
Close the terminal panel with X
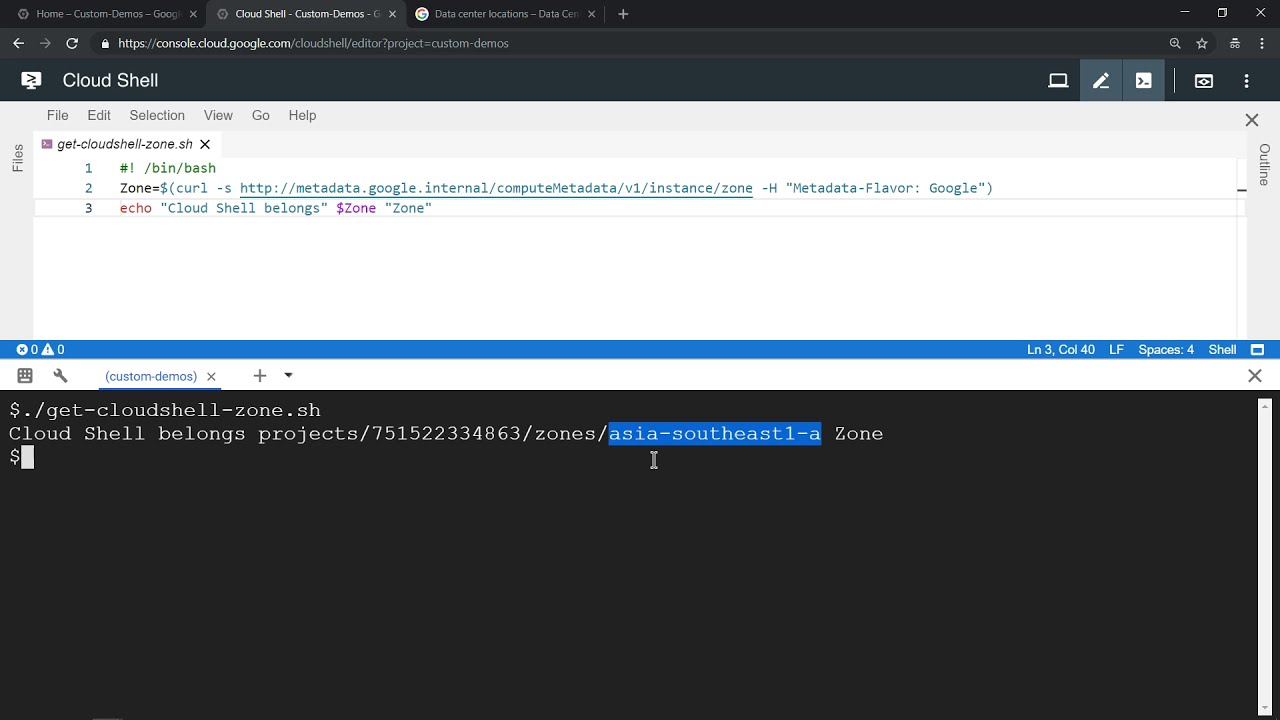pyautogui.click(x=1255, y=376)
